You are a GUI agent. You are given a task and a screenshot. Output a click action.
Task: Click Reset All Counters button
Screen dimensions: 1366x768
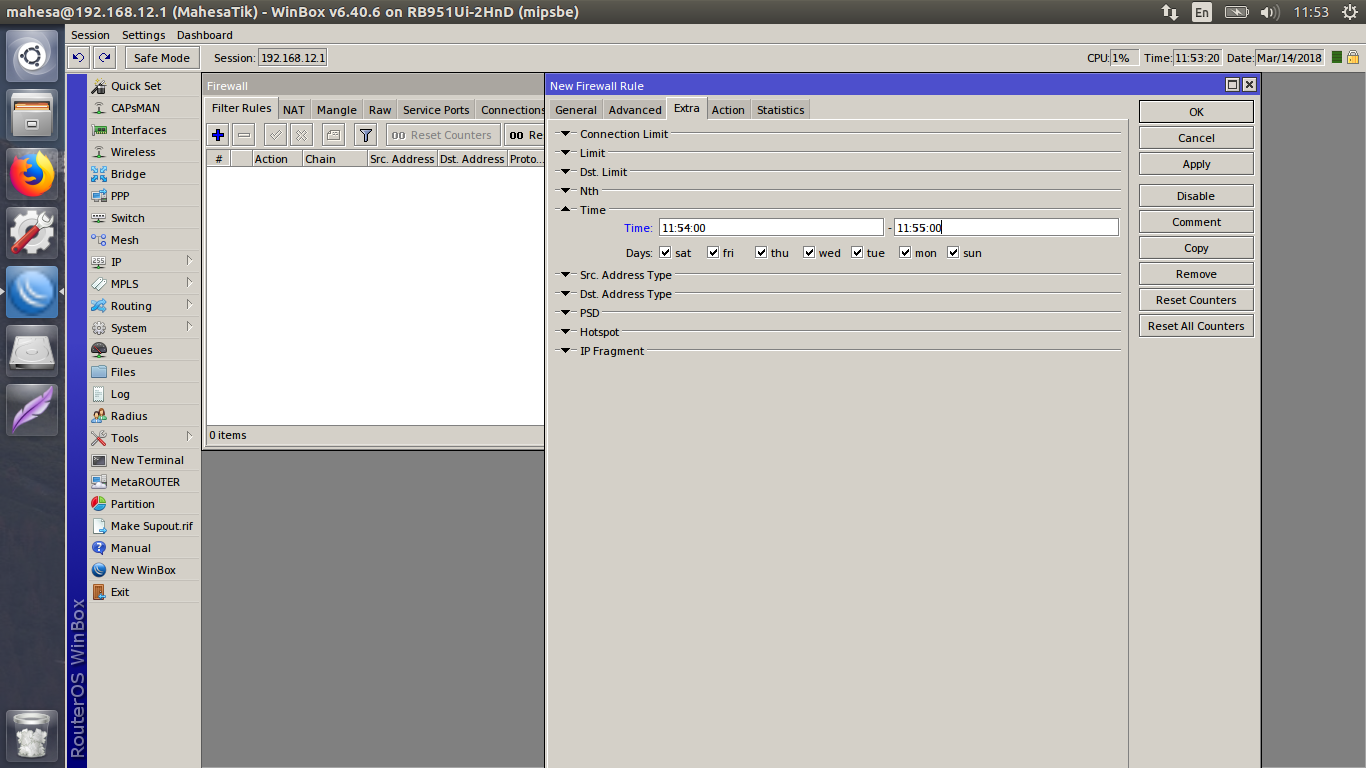tap(1196, 326)
